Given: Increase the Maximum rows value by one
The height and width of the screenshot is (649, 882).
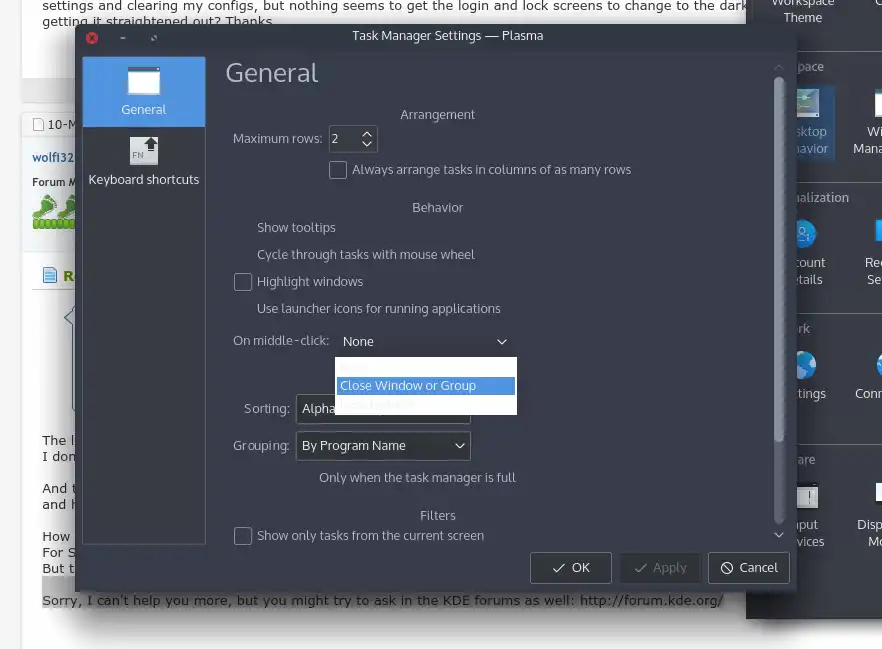Looking at the screenshot, I should (x=367, y=134).
